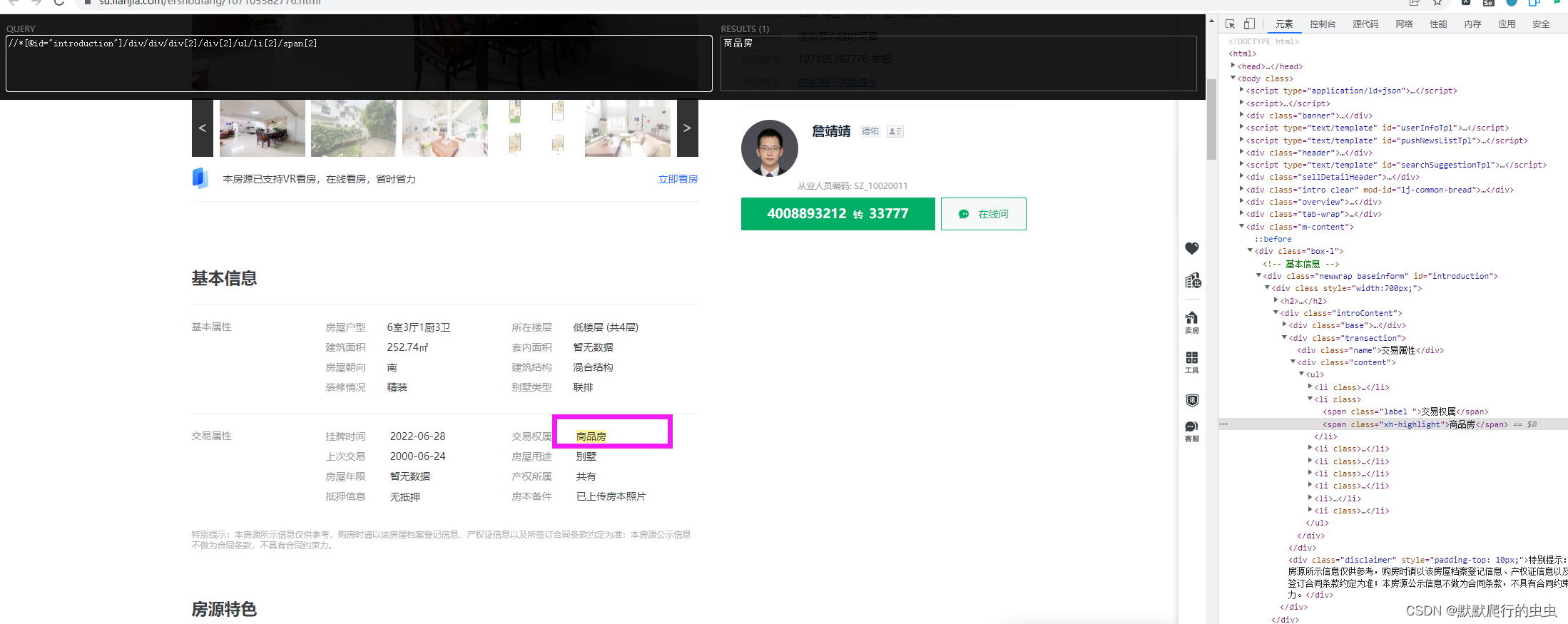Viewport: 1568px width, 624px height.
Task: Click the agent name 詹靖靖
Action: coord(831,131)
